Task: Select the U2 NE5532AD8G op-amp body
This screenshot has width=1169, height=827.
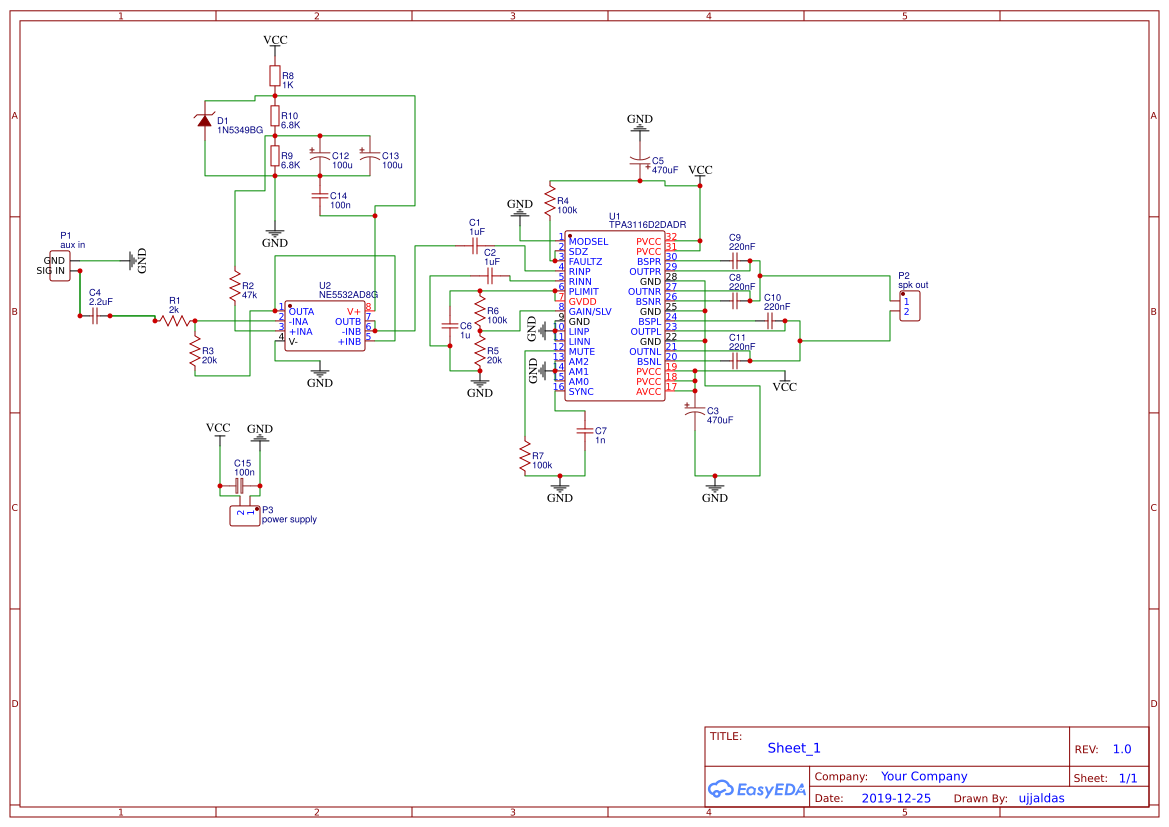Action: pos(325,326)
